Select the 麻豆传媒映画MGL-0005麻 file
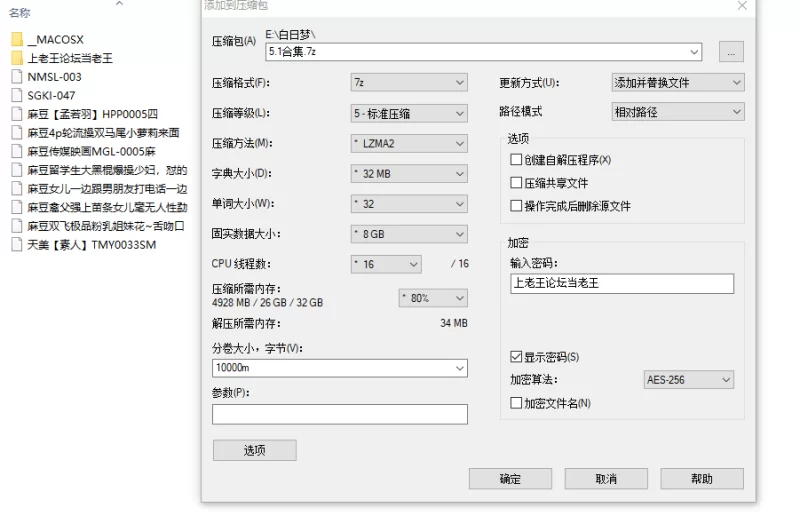Screen dimensions: 800x516 point(91,151)
